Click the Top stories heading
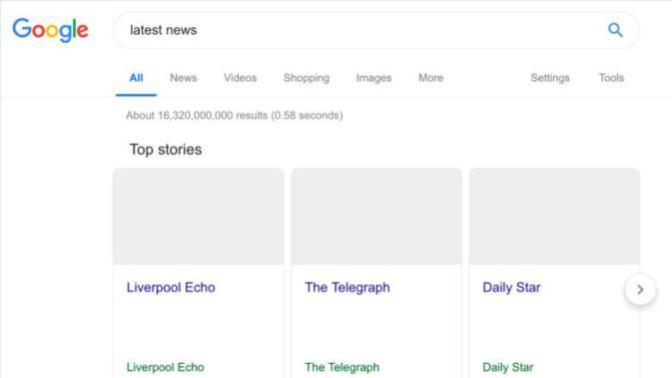 click(166, 150)
